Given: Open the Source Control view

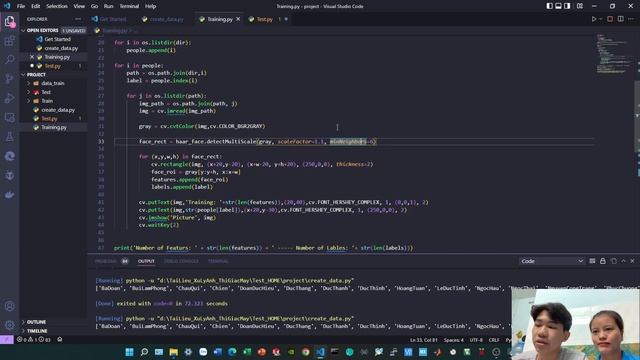Looking at the screenshot, I should click(x=9, y=79).
